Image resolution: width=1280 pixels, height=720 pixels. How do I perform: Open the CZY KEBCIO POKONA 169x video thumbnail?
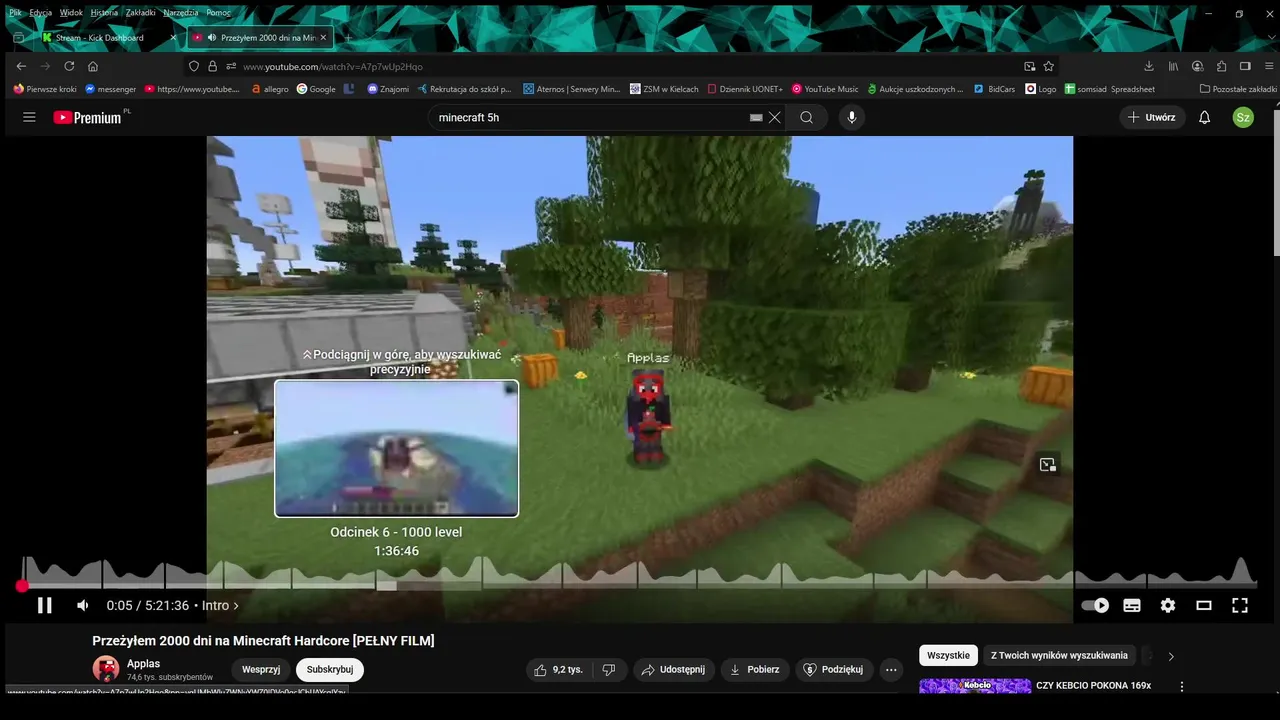point(975,686)
